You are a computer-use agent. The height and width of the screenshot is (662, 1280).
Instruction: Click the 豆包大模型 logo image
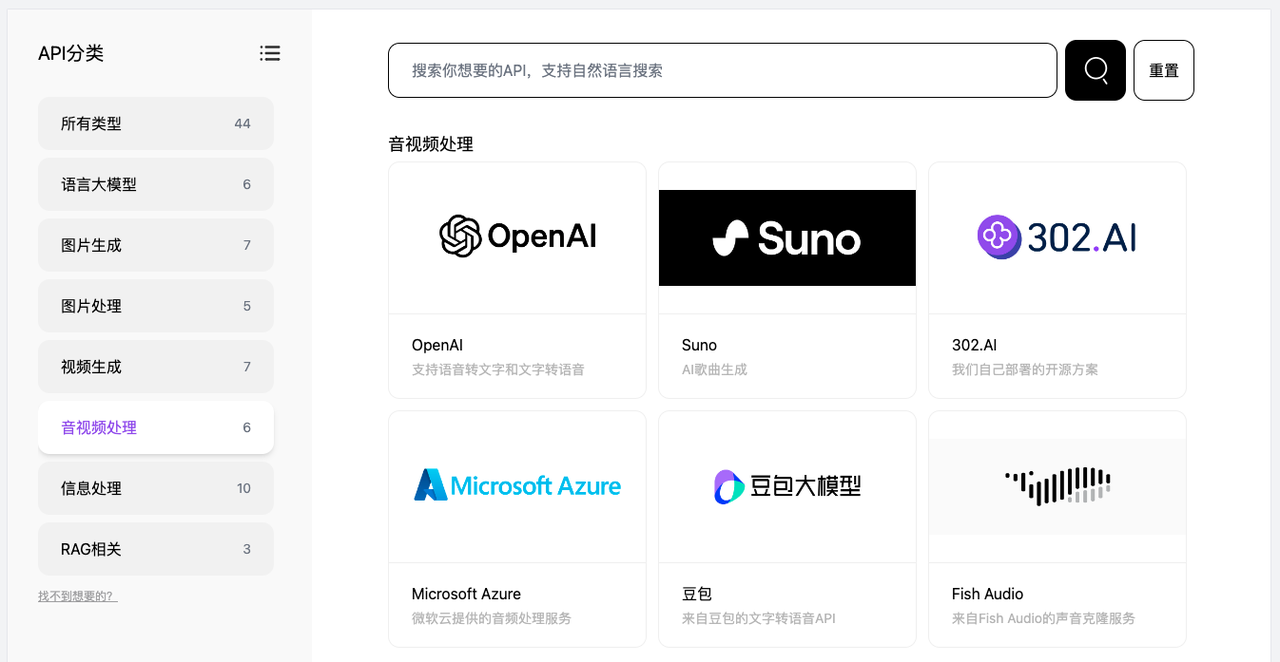787,486
